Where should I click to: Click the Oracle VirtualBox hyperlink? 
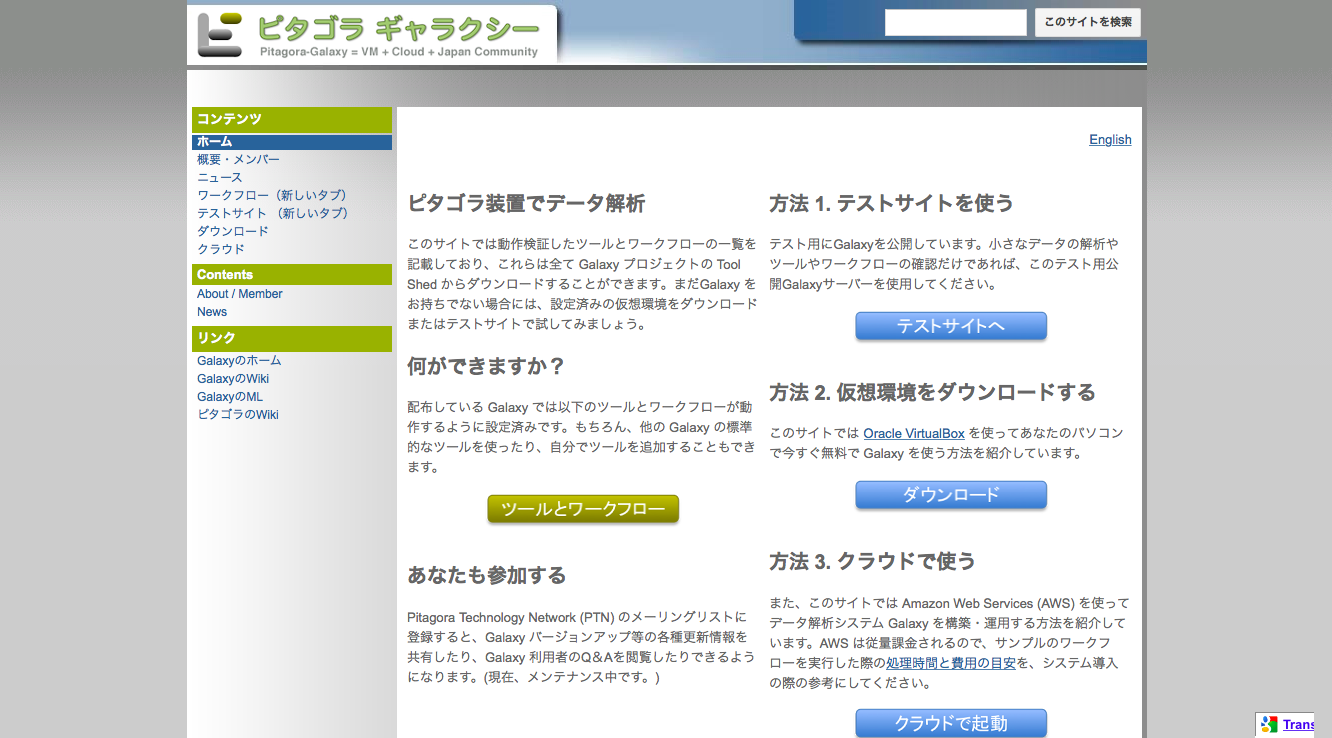pyautogui.click(x=914, y=434)
